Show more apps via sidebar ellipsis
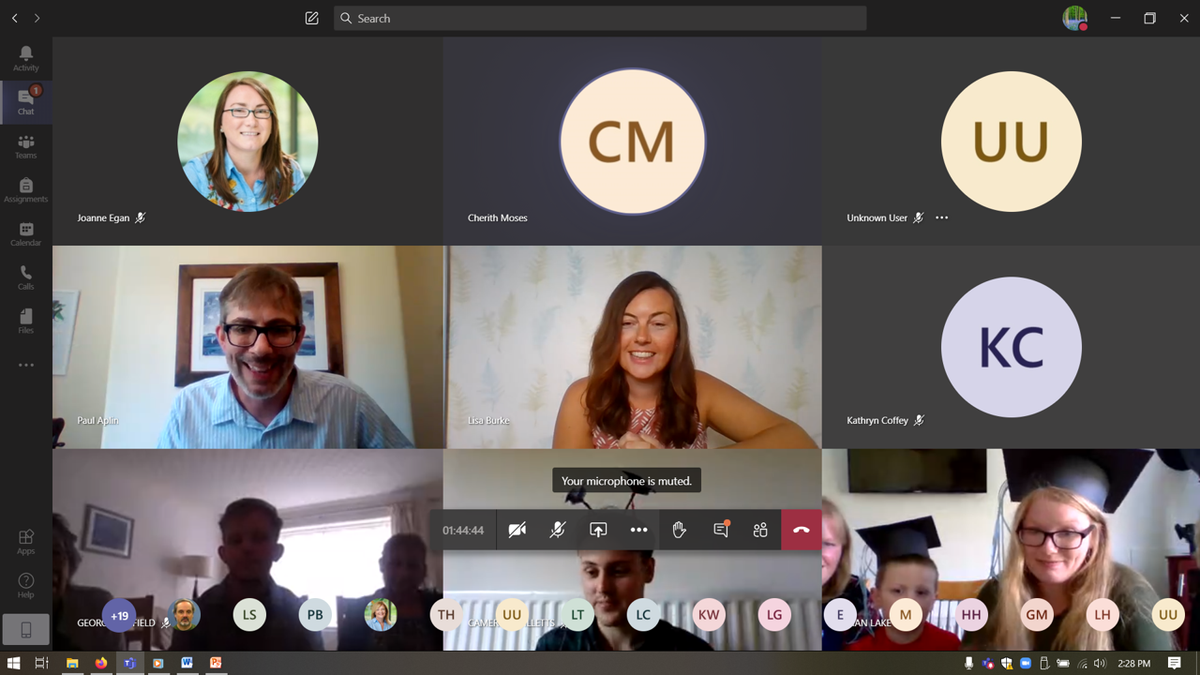 click(26, 365)
